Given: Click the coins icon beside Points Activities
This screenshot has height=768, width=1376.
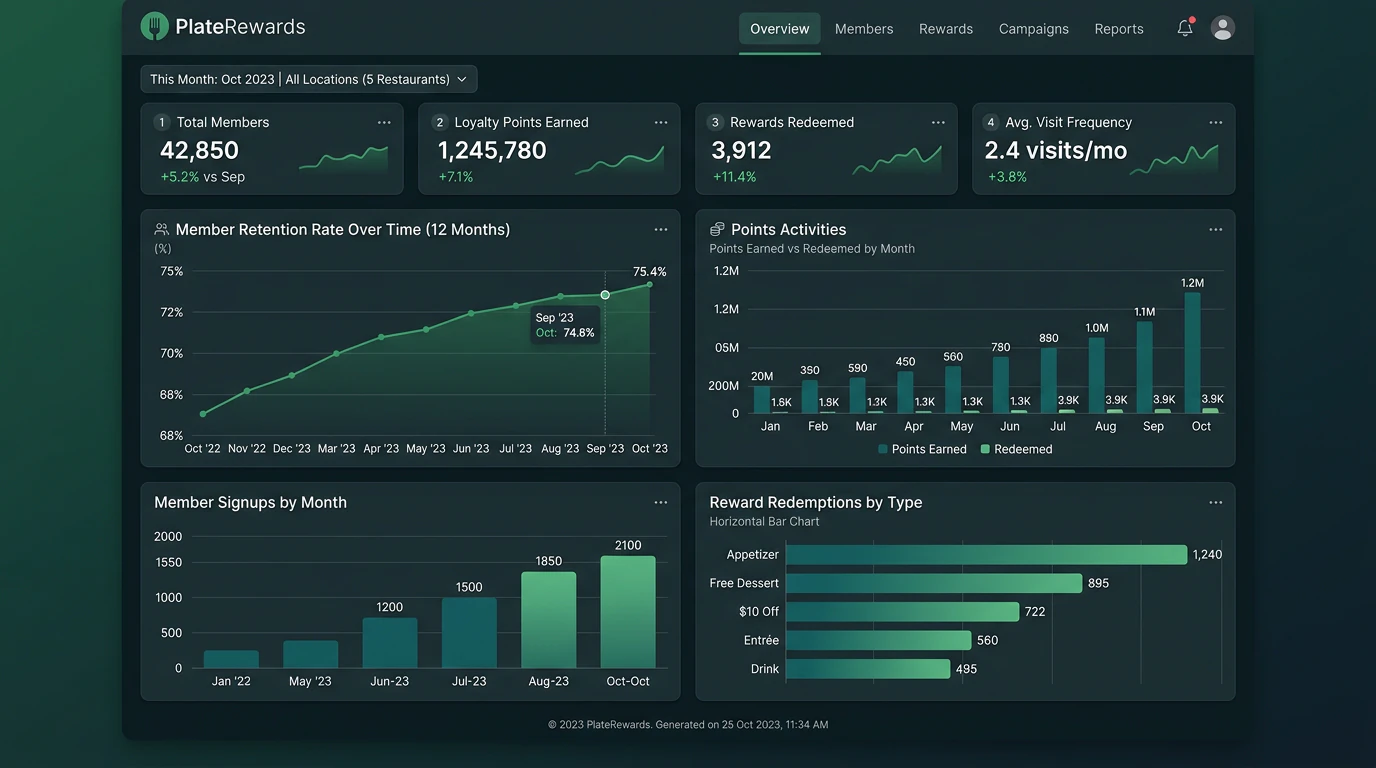Looking at the screenshot, I should [717, 229].
